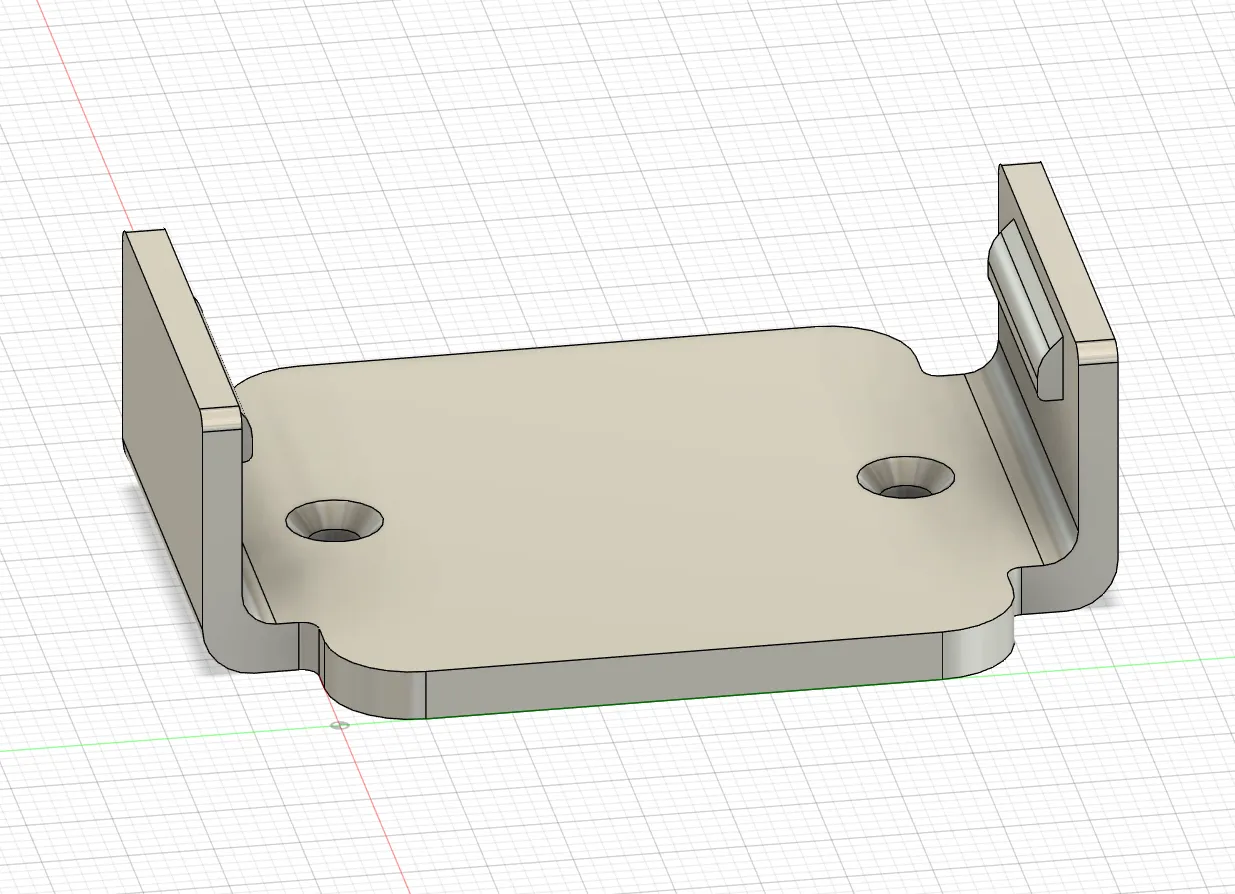Select the right countersunk hole on the plate

pyautogui.click(x=907, y=477)
